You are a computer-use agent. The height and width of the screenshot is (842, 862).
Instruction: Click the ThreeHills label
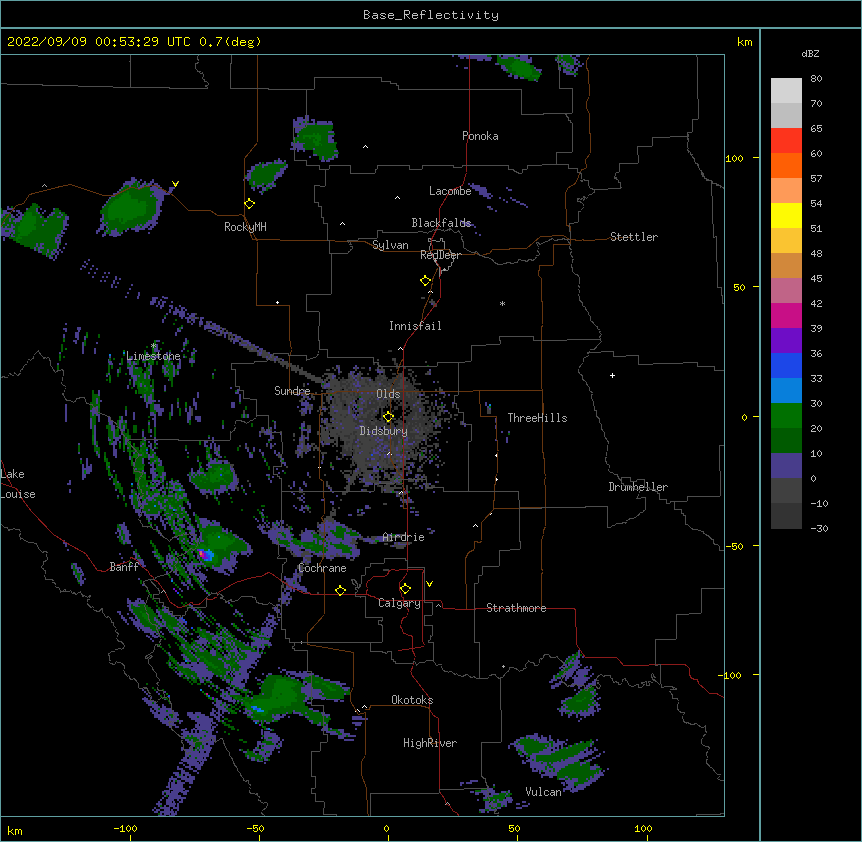coord(537,418)
